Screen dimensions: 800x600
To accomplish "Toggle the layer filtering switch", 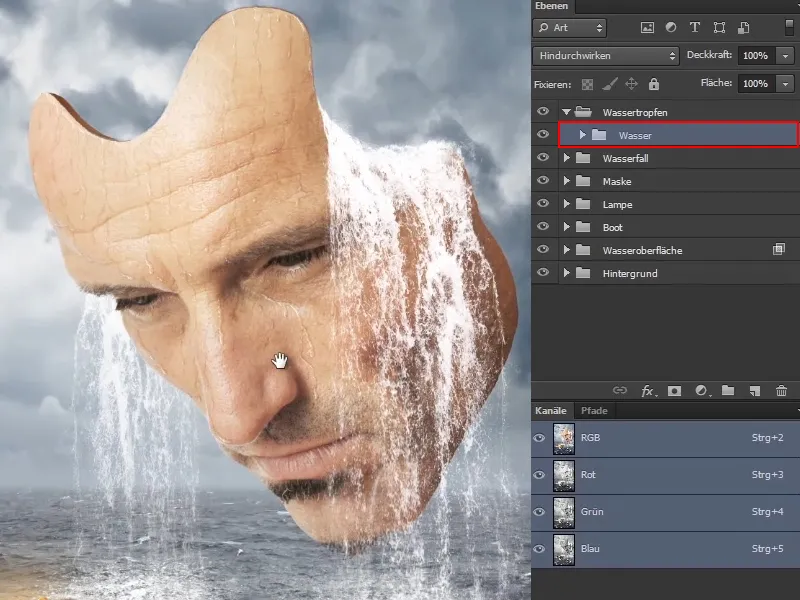I will coord(789,27).
